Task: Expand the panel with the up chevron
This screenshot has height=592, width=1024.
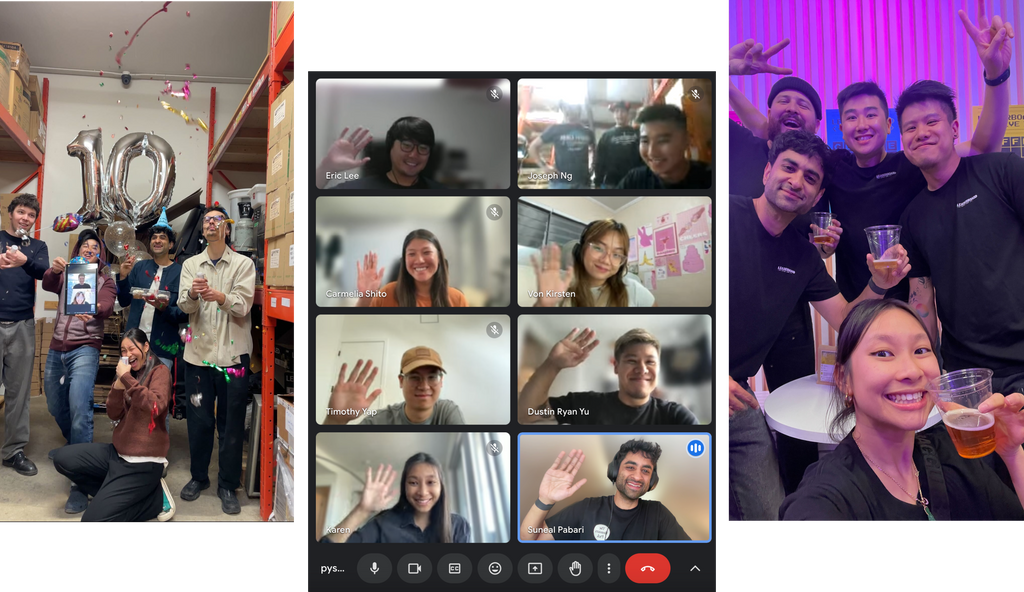Action: click(x=695, y=568)
